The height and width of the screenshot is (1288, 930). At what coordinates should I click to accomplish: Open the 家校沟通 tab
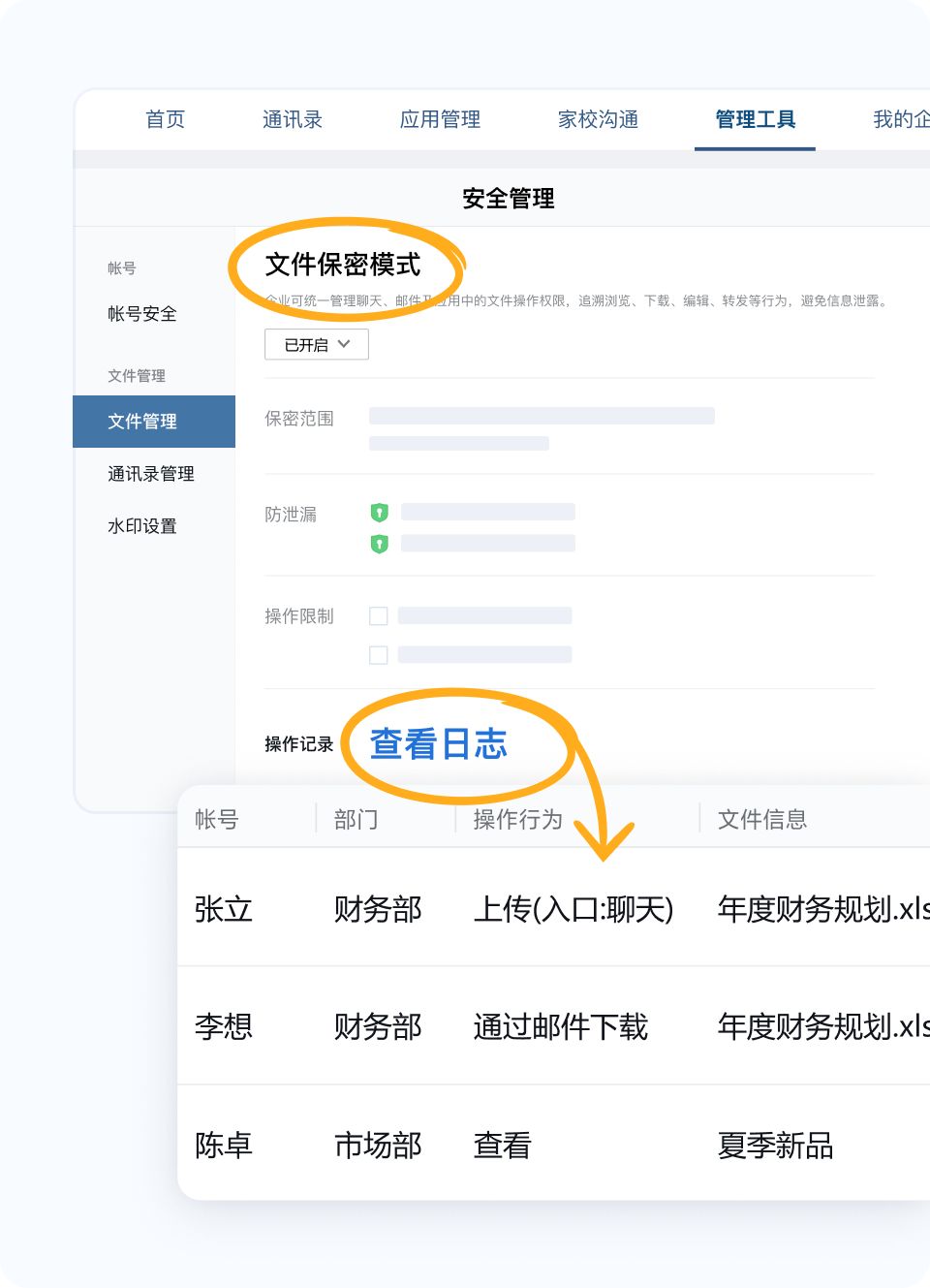click(598, 119)
